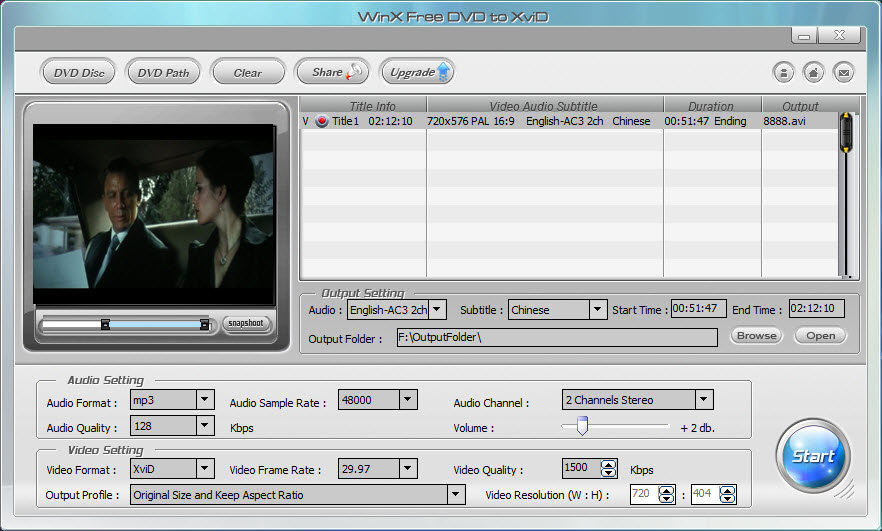Expand the Video Frame Rate 29.97 dropdown
The width and height of the screenshot is (882, 531).
pyautogui.click(x=408, y=468)
